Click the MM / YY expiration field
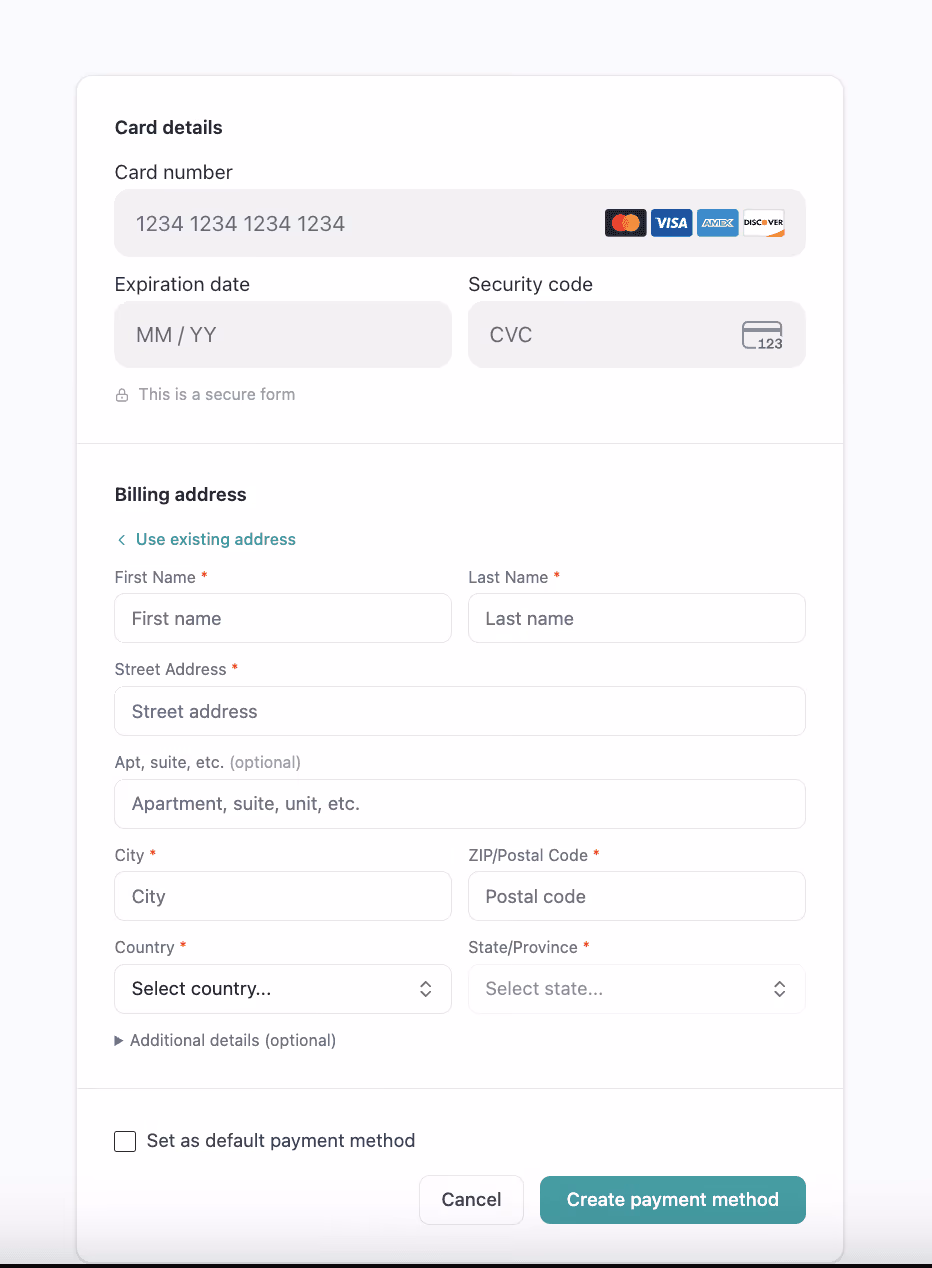932x1268 pixels. pyautogui.click(x=283, y=335)
